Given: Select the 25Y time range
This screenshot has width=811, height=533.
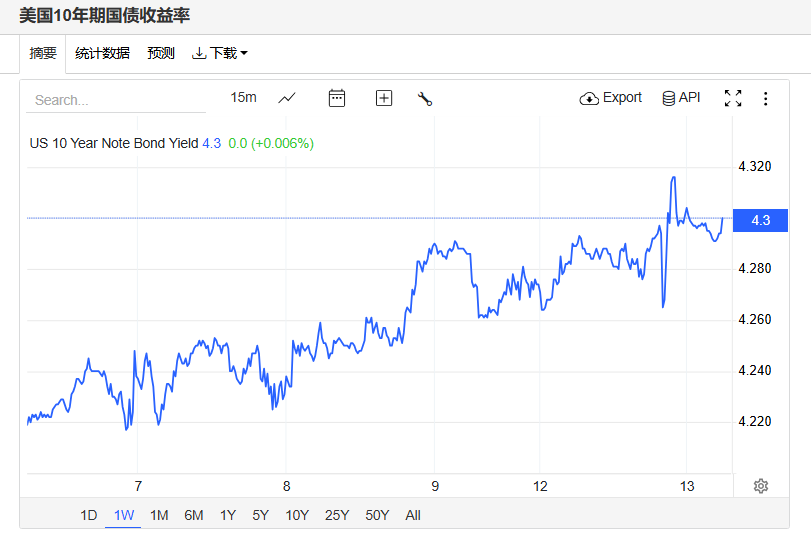Looking at the screenshot, I should (x=337, y=515).
